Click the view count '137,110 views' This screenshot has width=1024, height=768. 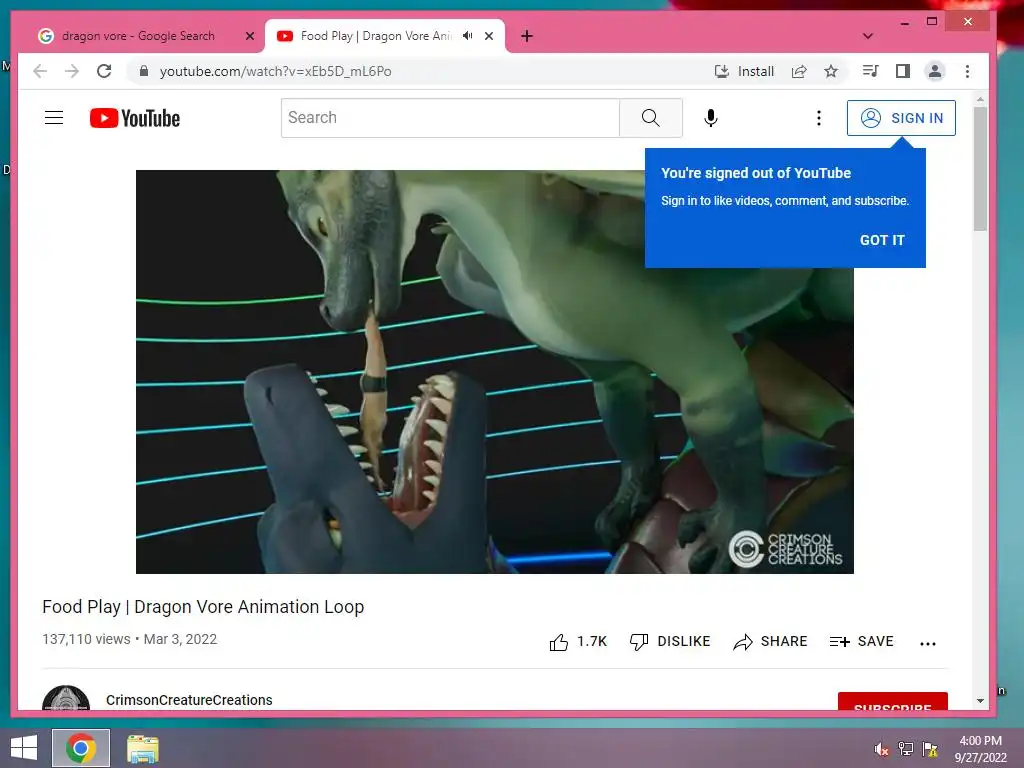[x=86, y=639]
